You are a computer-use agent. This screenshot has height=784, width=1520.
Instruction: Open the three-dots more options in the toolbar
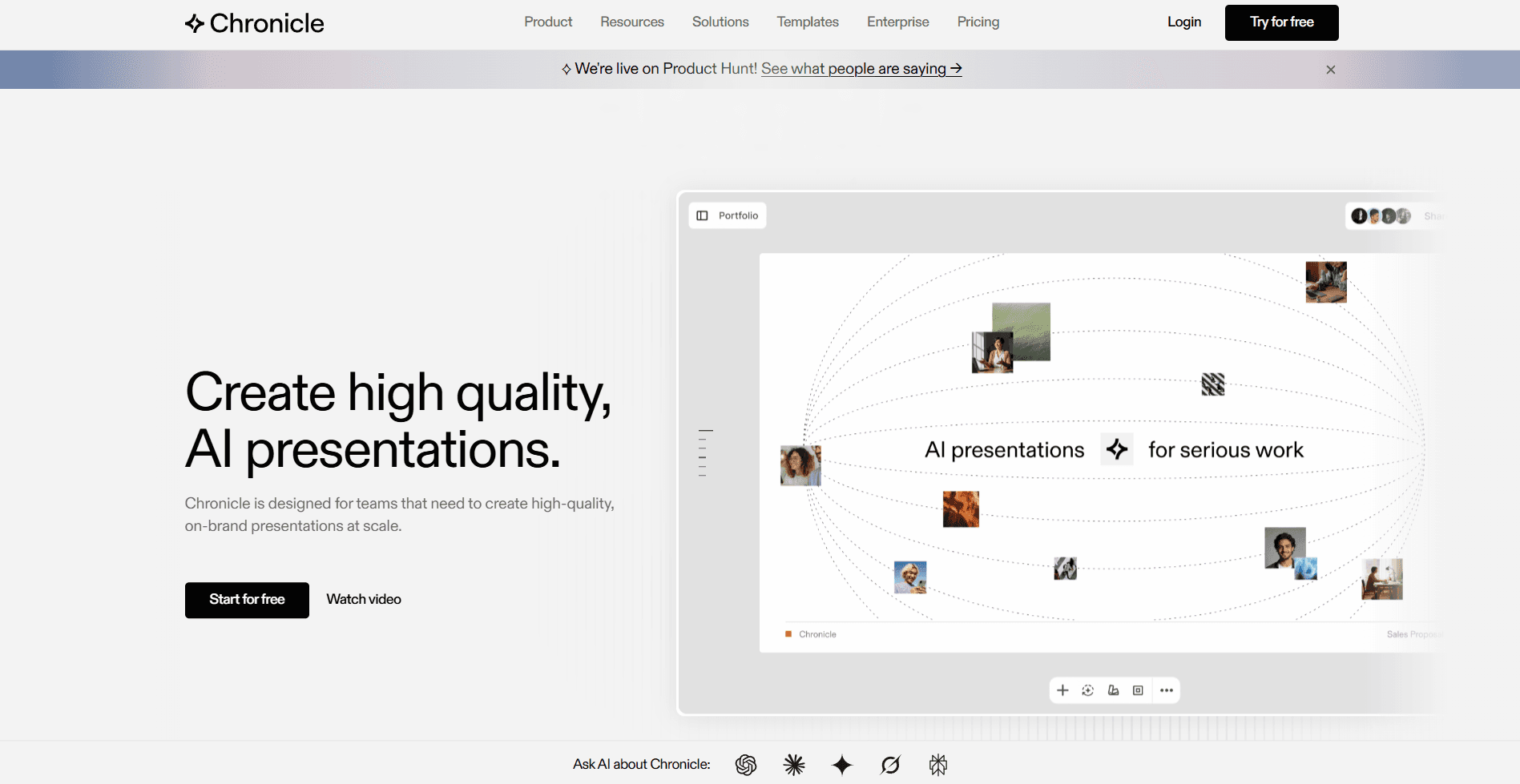coord(1167,690)
